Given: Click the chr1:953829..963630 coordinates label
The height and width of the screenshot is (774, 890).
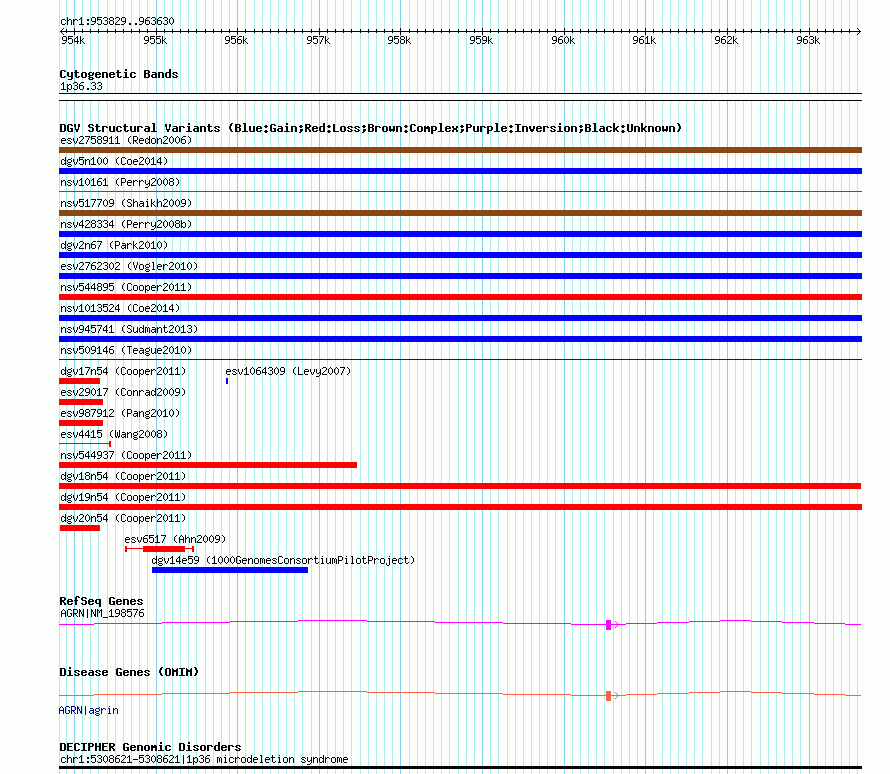Looking at the screenshot, I should click(x=117, y=21).
